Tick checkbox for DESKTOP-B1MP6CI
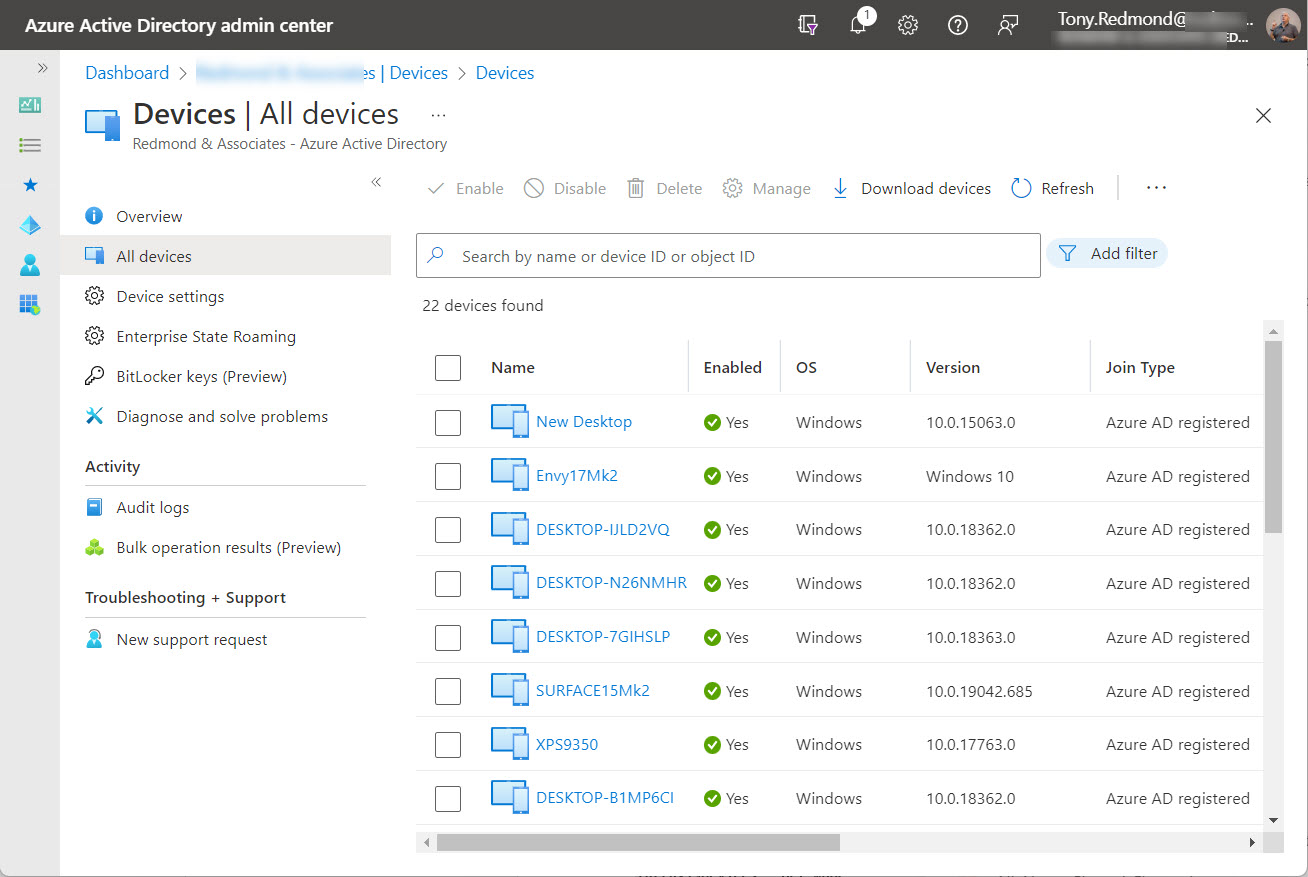 pos(448,798)
